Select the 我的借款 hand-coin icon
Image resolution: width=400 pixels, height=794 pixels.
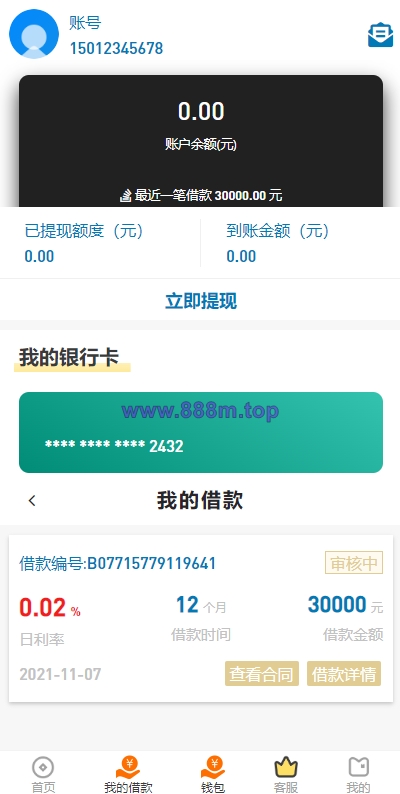(x=129, y=767)
